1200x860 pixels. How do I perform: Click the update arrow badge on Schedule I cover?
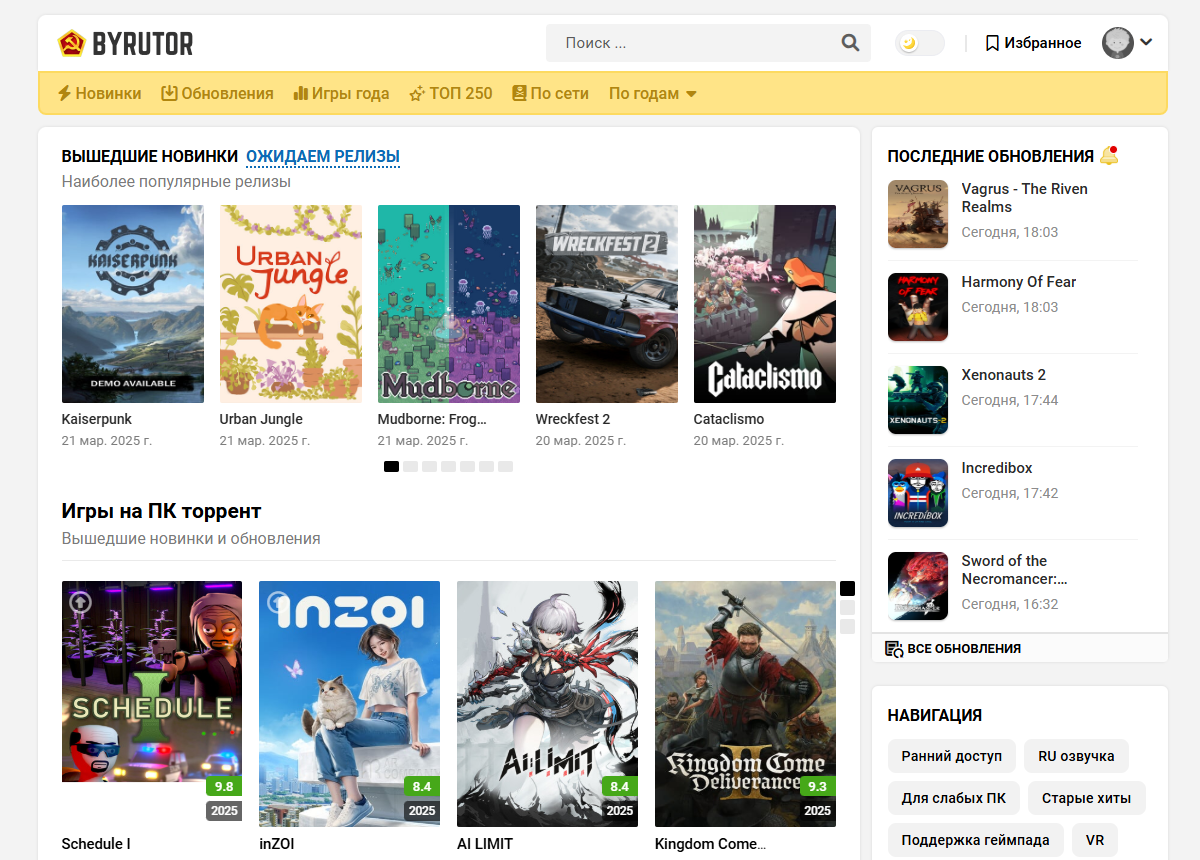79,602
